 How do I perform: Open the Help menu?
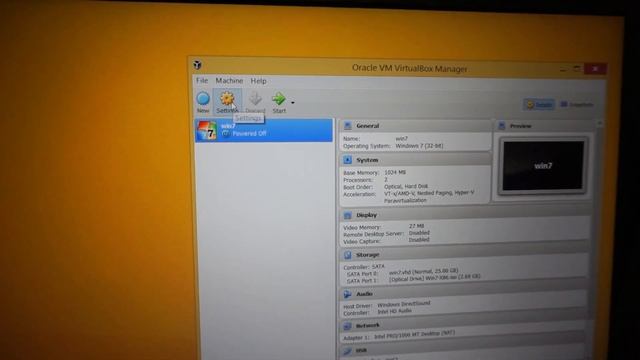[258, 81]
